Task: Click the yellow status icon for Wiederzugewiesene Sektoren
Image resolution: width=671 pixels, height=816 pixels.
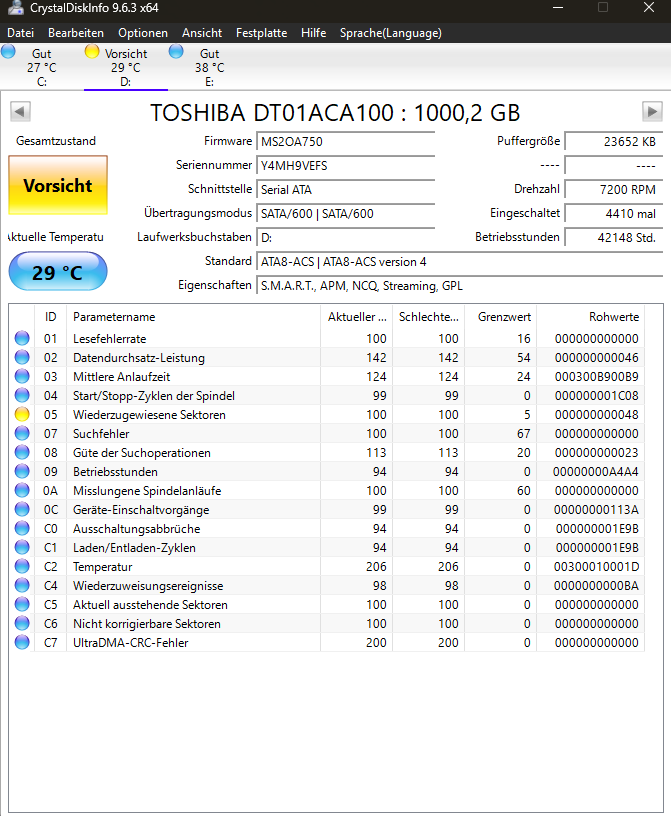Action: (x=22, y=414)
